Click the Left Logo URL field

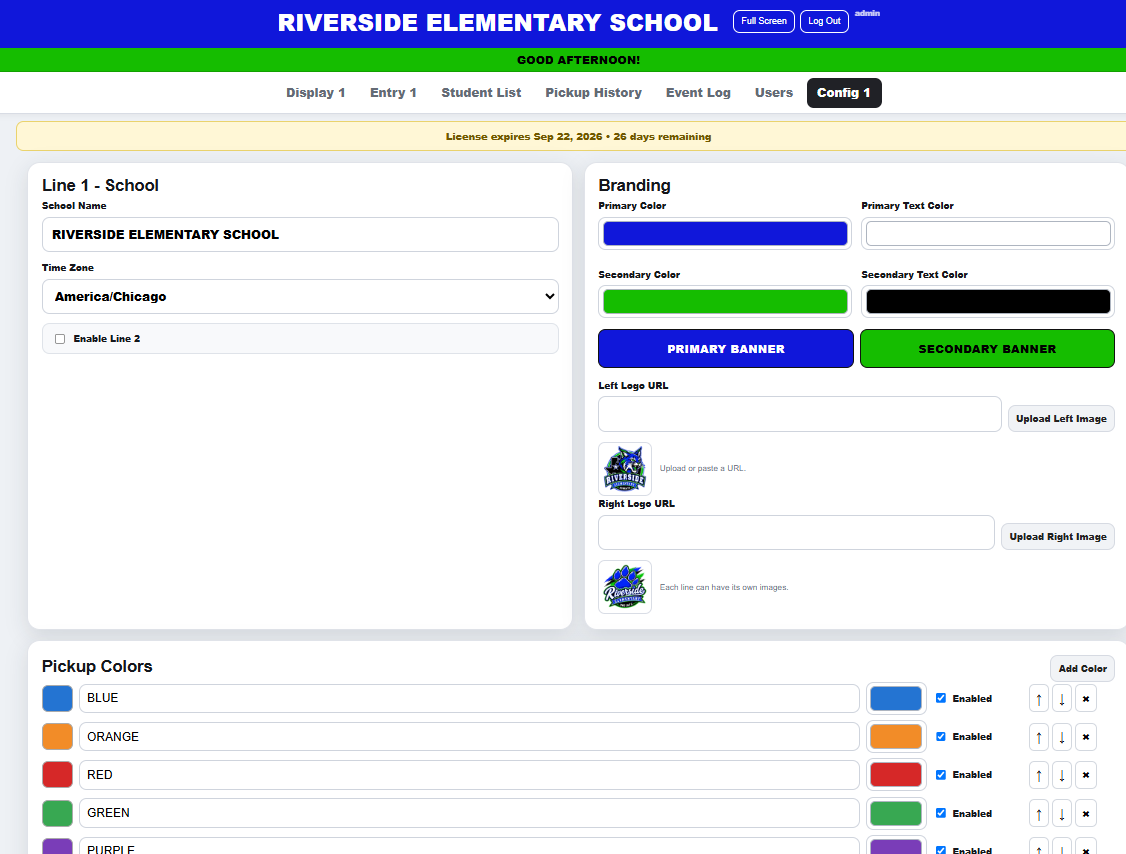tap(799, 414)
